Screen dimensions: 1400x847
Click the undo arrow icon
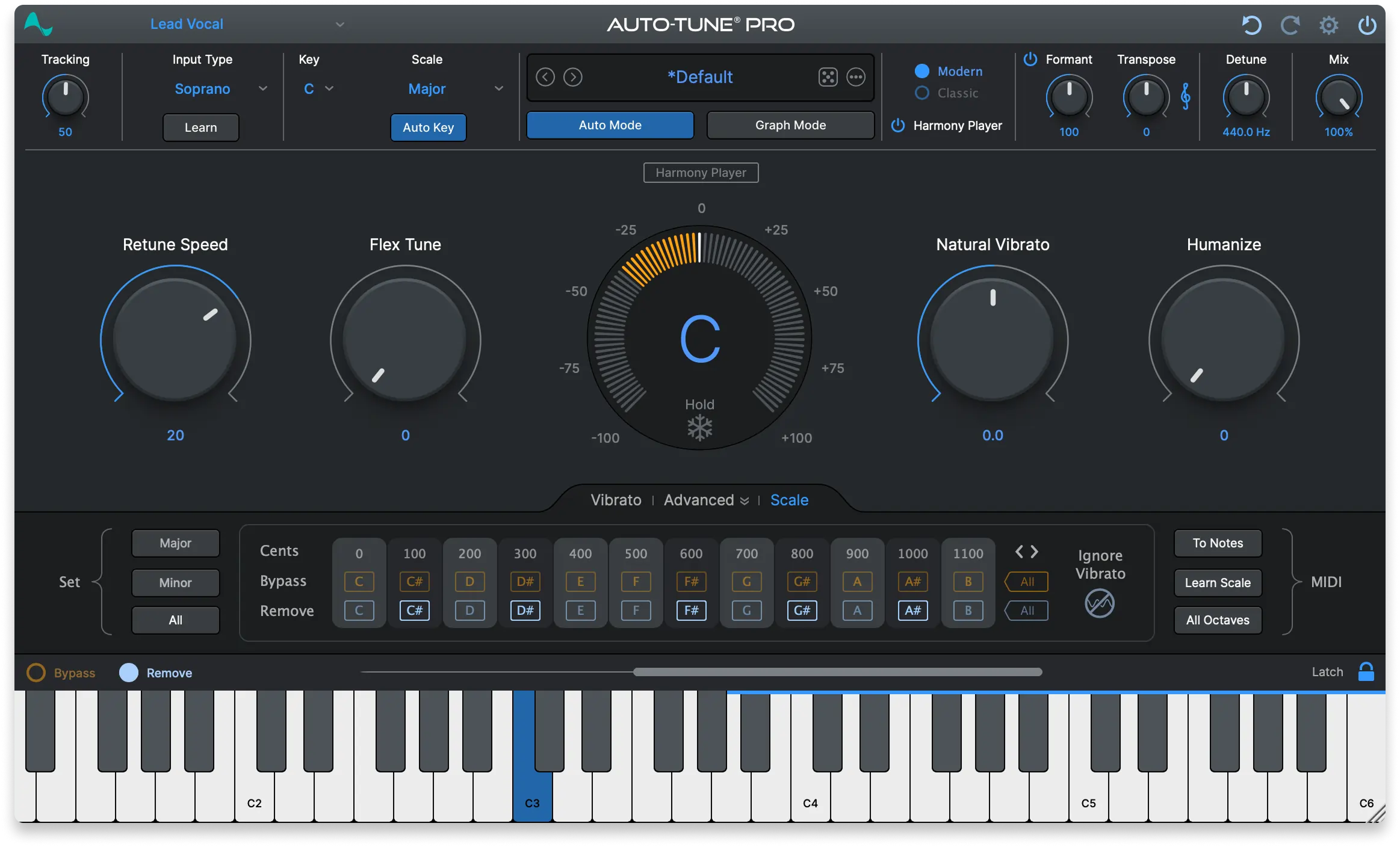[1251, 25]
